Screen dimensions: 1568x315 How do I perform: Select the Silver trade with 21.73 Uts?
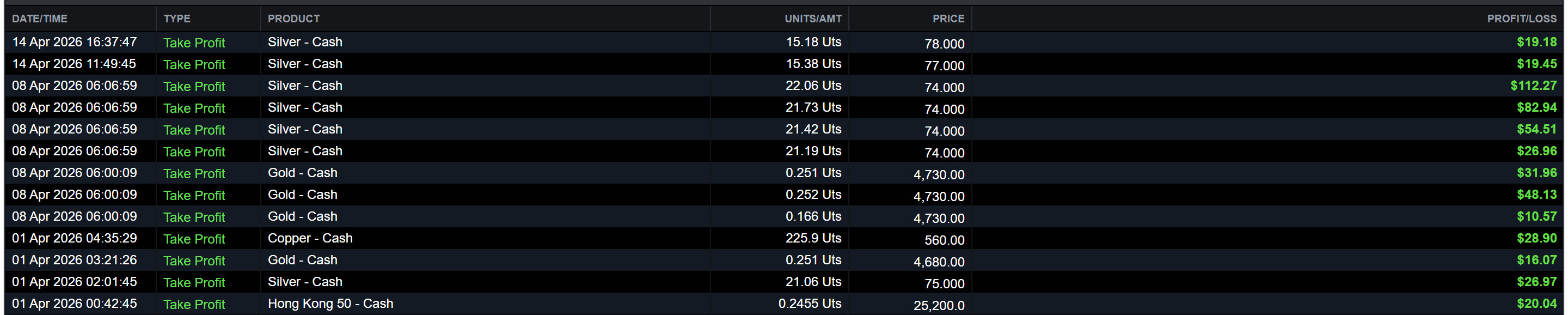pyautogui.click(x=813, y=108)
